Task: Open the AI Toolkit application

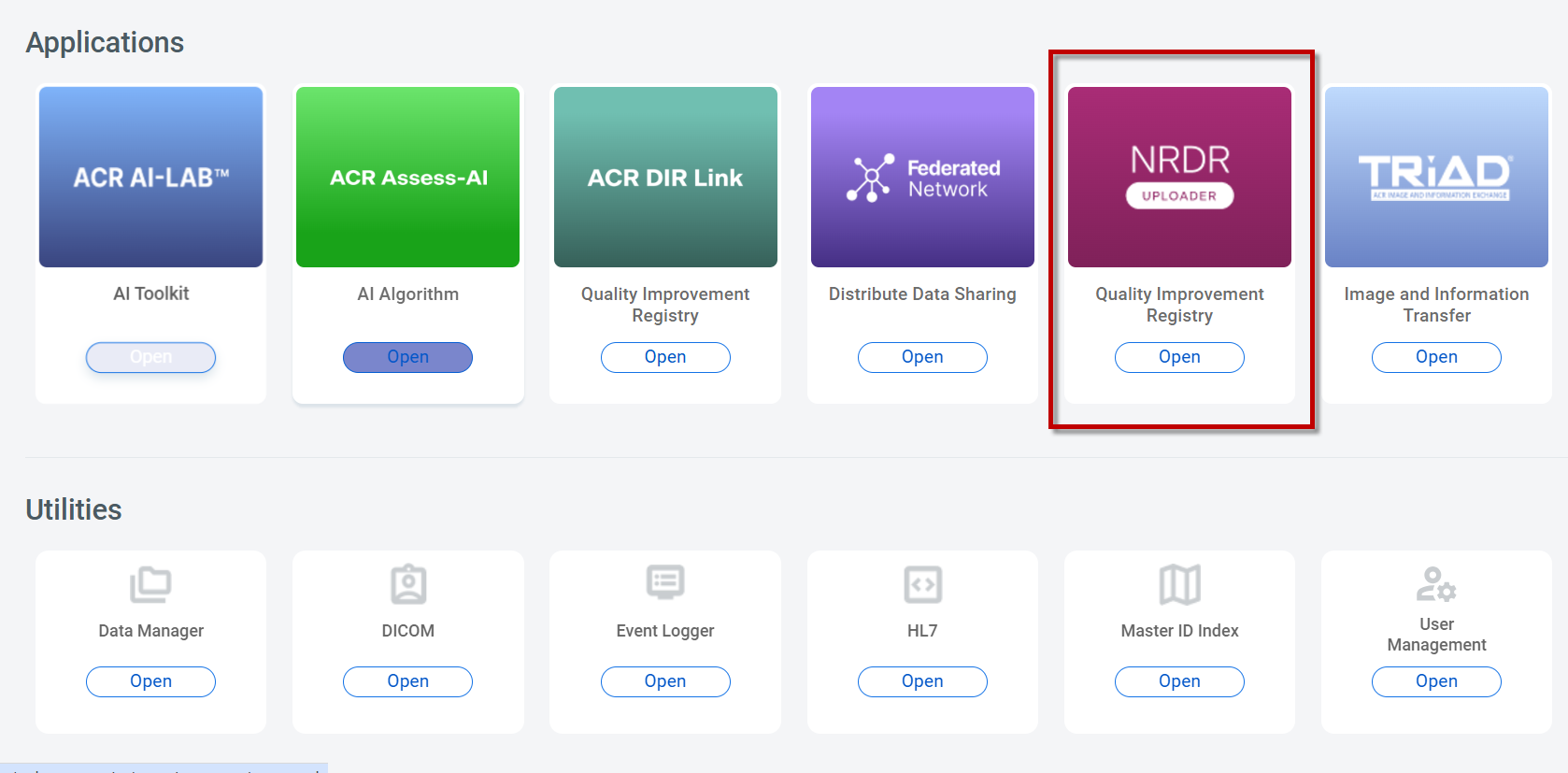Action: point(150,357)
